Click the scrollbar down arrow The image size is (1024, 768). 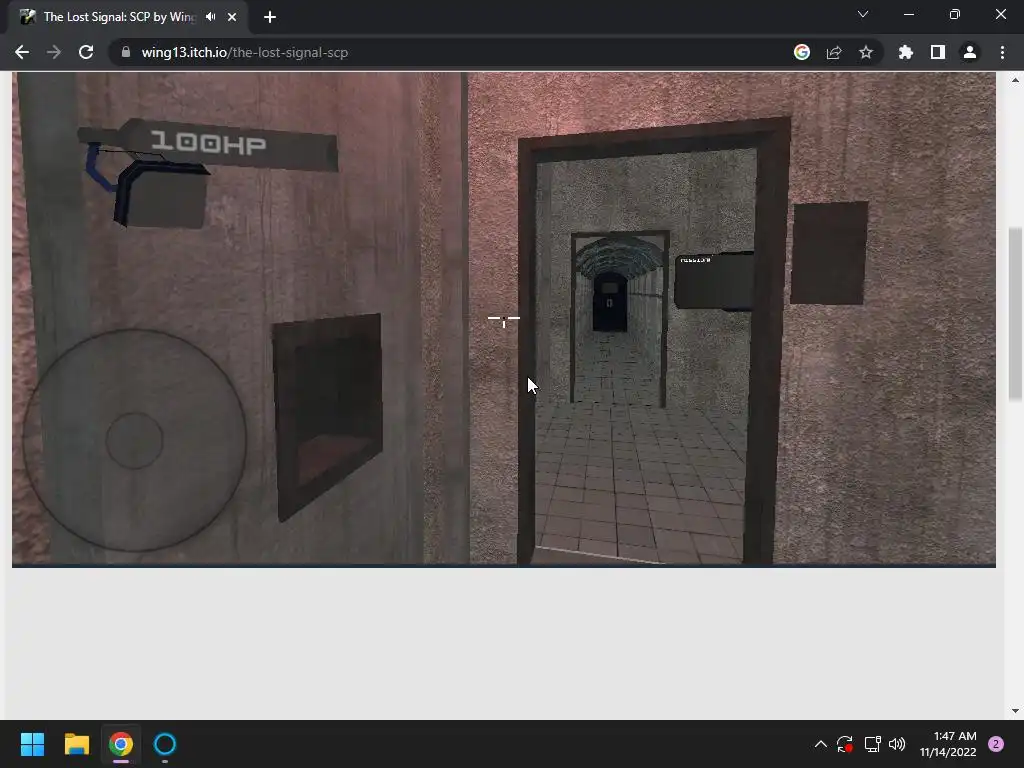coord(1015,711)
